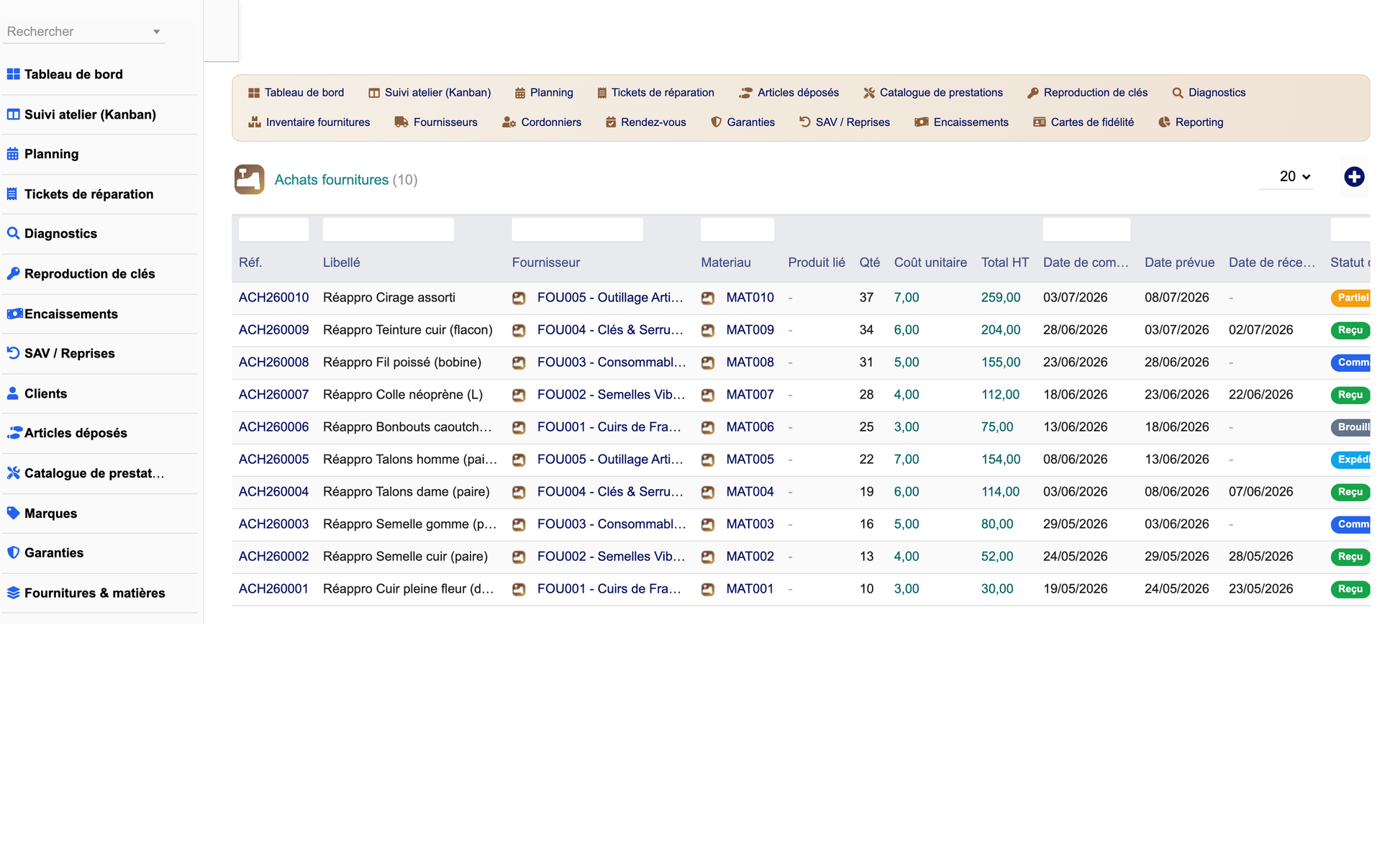Click the Expédié status badge for ACH260005

tap(1350, 460)
